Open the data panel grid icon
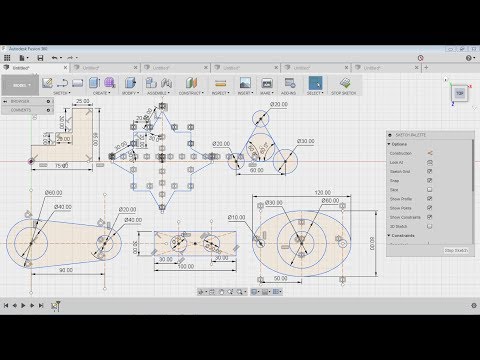 coord(7,58)
